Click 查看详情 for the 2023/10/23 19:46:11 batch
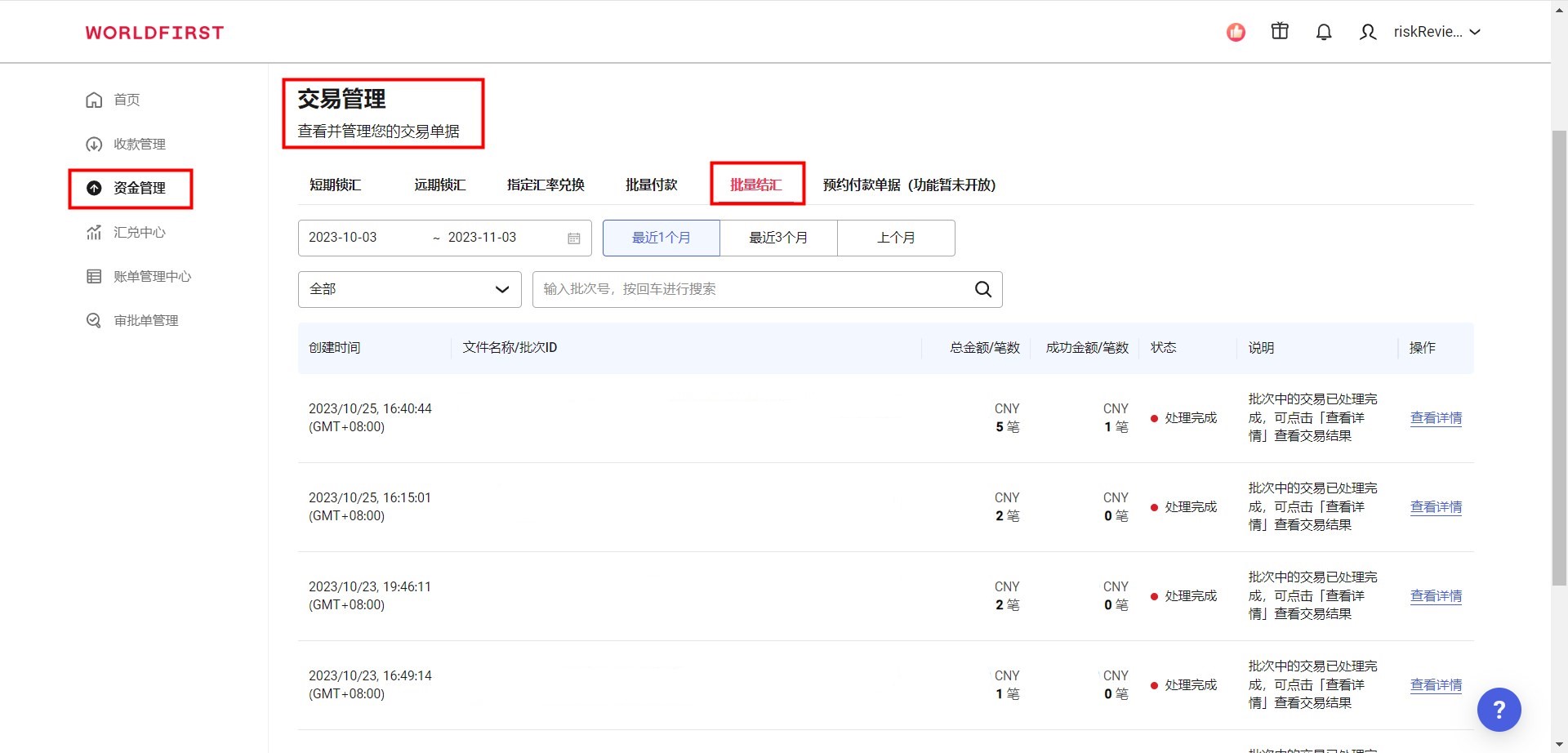The width and height of the screenshot is (1568, 753). coord(1435,595)
